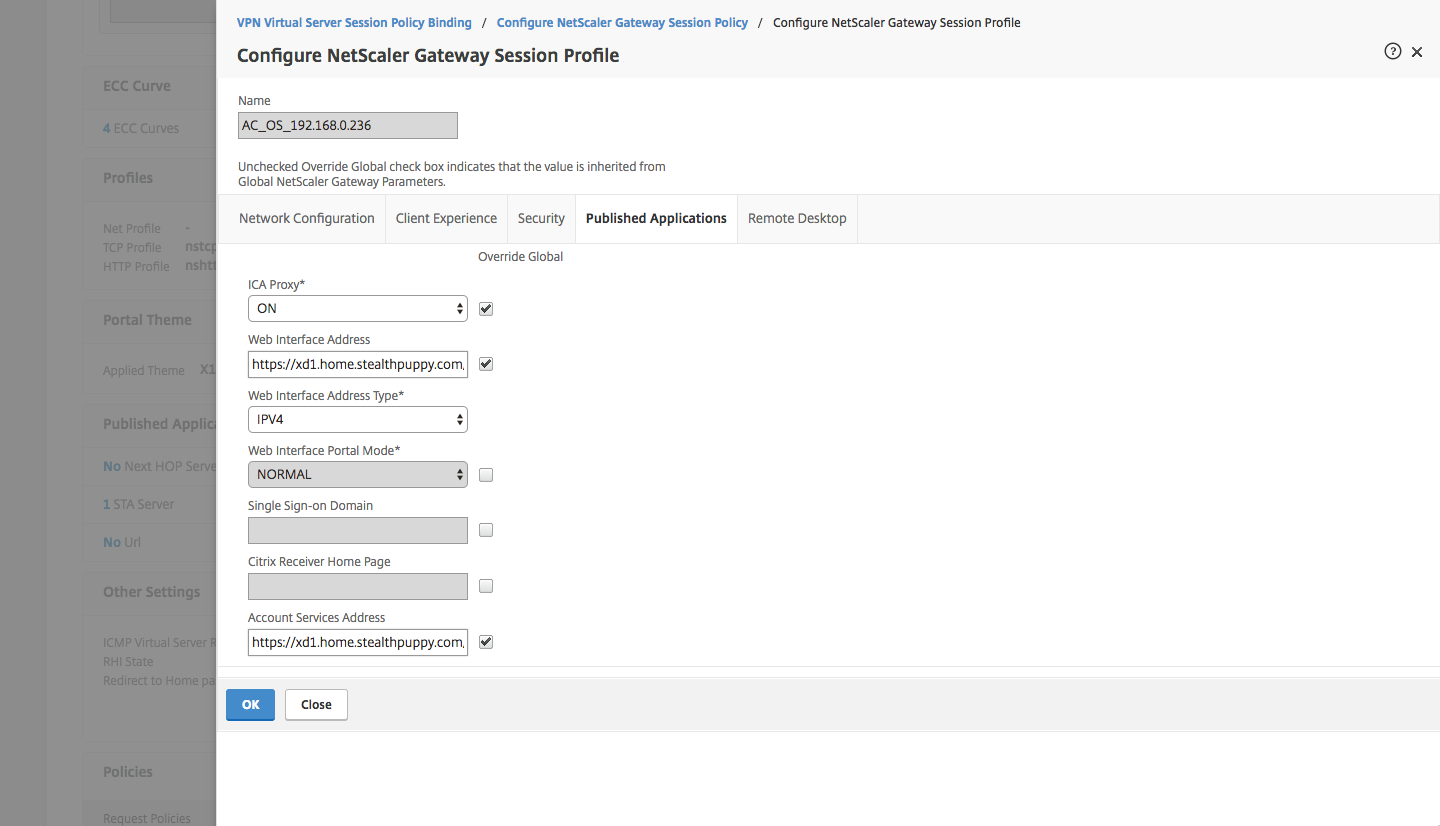
Task: Click the Single Sign-on Domain field
Action: point(358,530)
